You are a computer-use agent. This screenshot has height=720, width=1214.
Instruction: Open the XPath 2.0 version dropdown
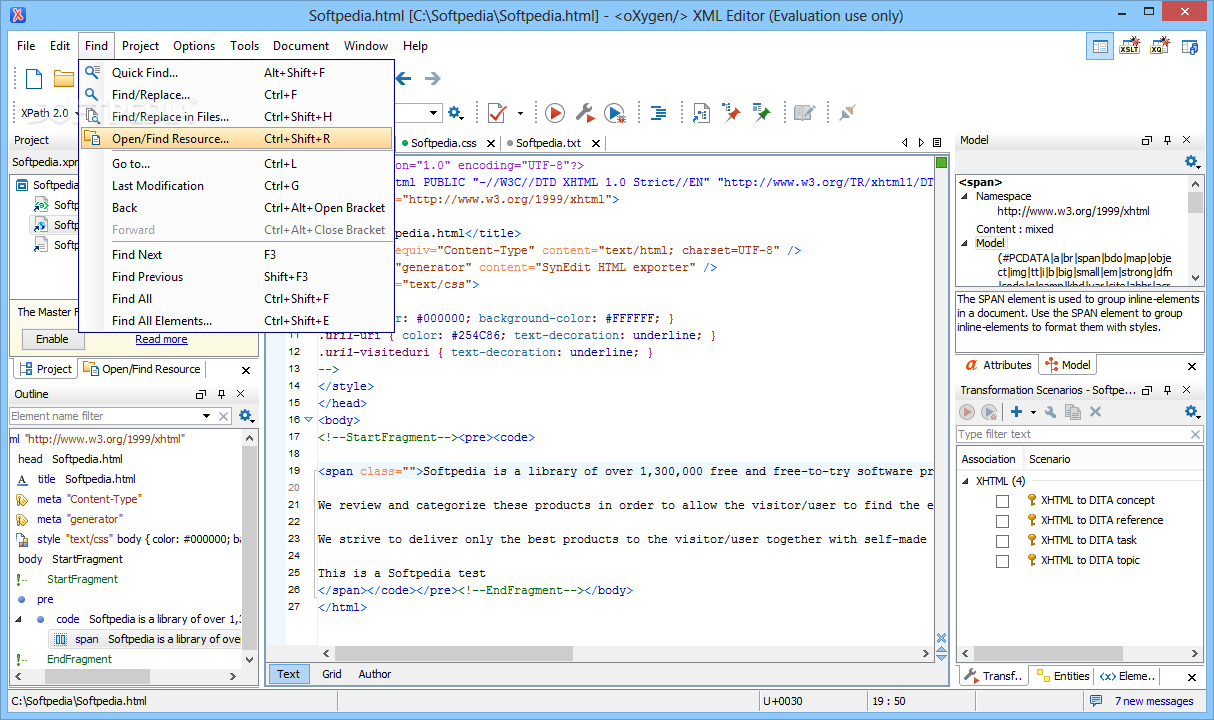pyautogui.click(x=77, y=113)
